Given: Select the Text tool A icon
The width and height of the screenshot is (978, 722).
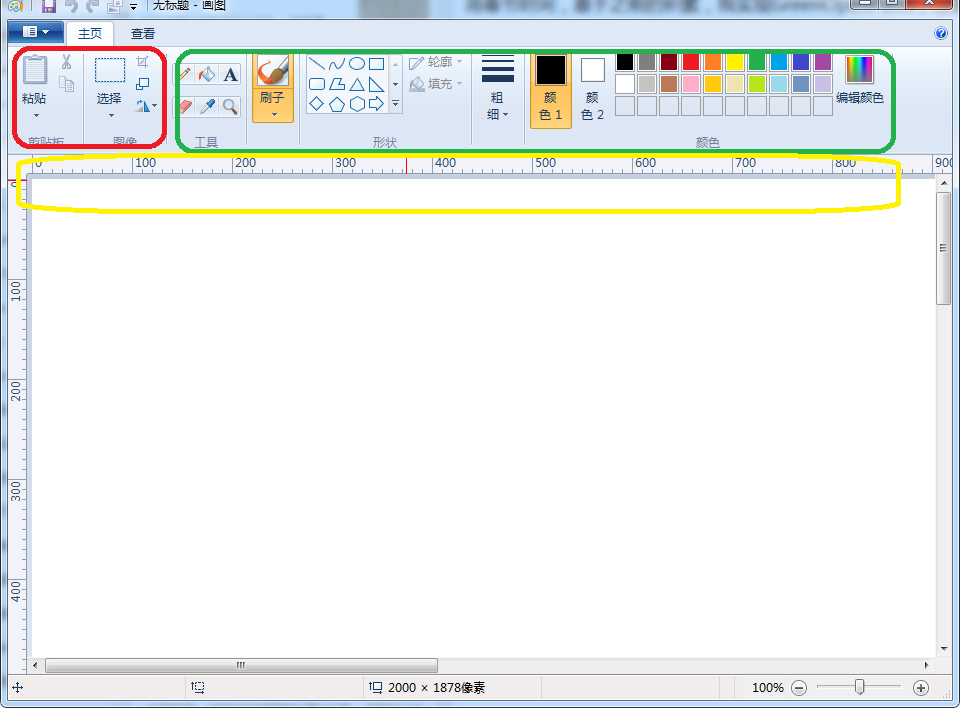Looking at the screenshot, I should pyautogui.click(x=230, y=75).
